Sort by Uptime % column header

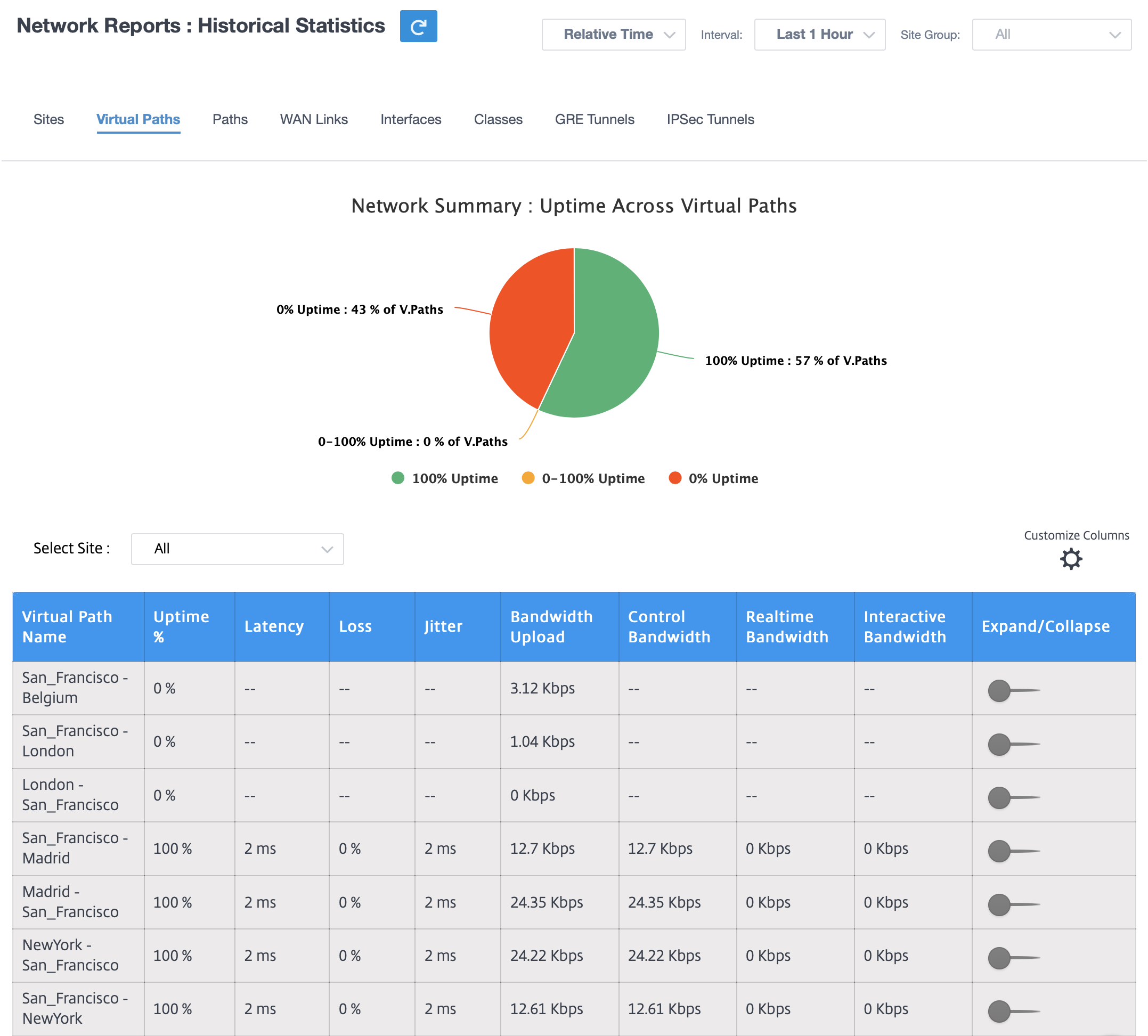click(190, 627)
